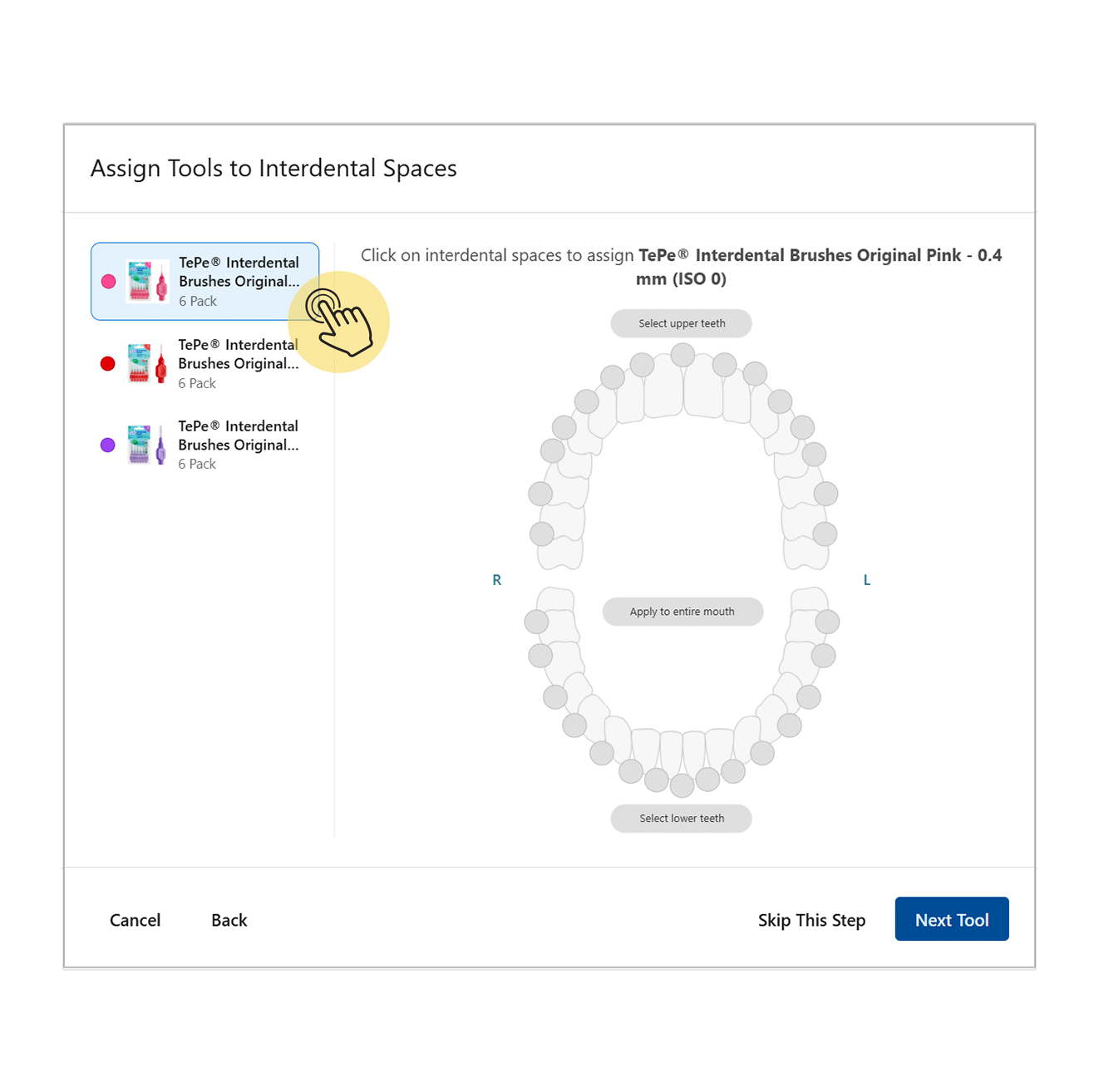Cancel the tool assignment dialog

[136, 920]
